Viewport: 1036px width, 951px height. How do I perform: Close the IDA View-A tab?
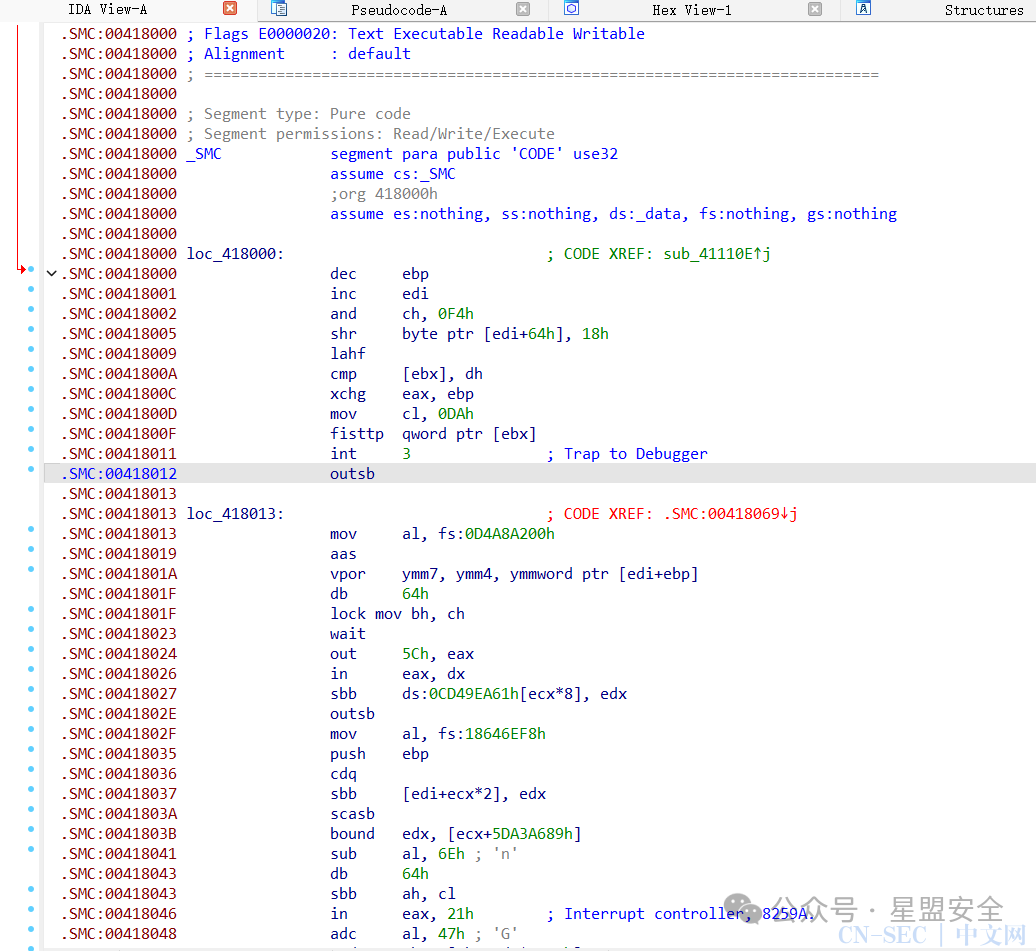pyautogui.click(x=230, y=8)
